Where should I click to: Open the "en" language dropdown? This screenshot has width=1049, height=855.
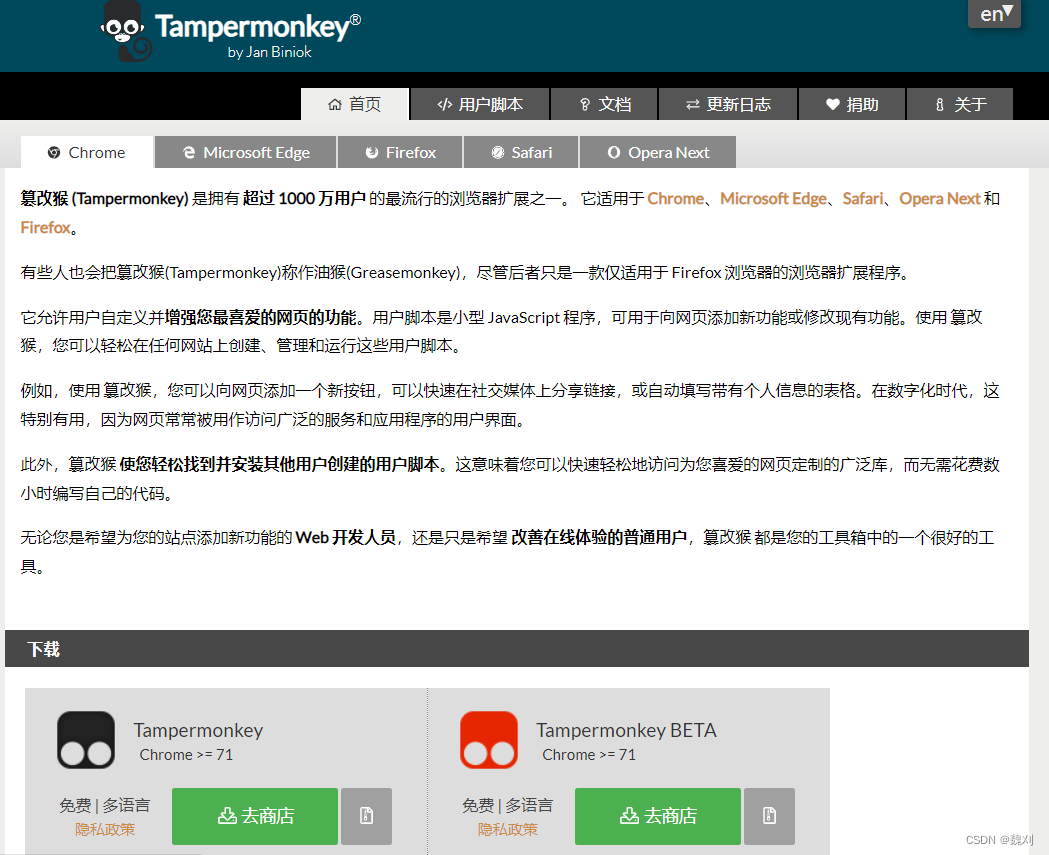point(995,13)
